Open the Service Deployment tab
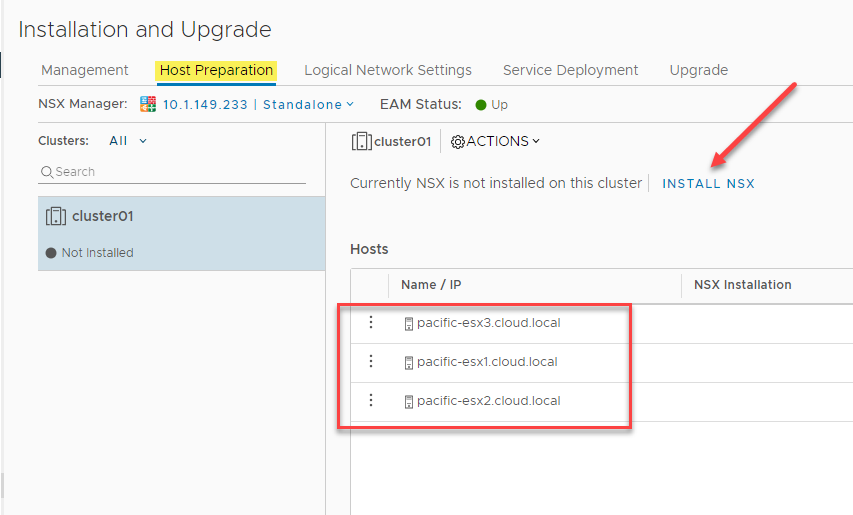 [x=570, y=70]
